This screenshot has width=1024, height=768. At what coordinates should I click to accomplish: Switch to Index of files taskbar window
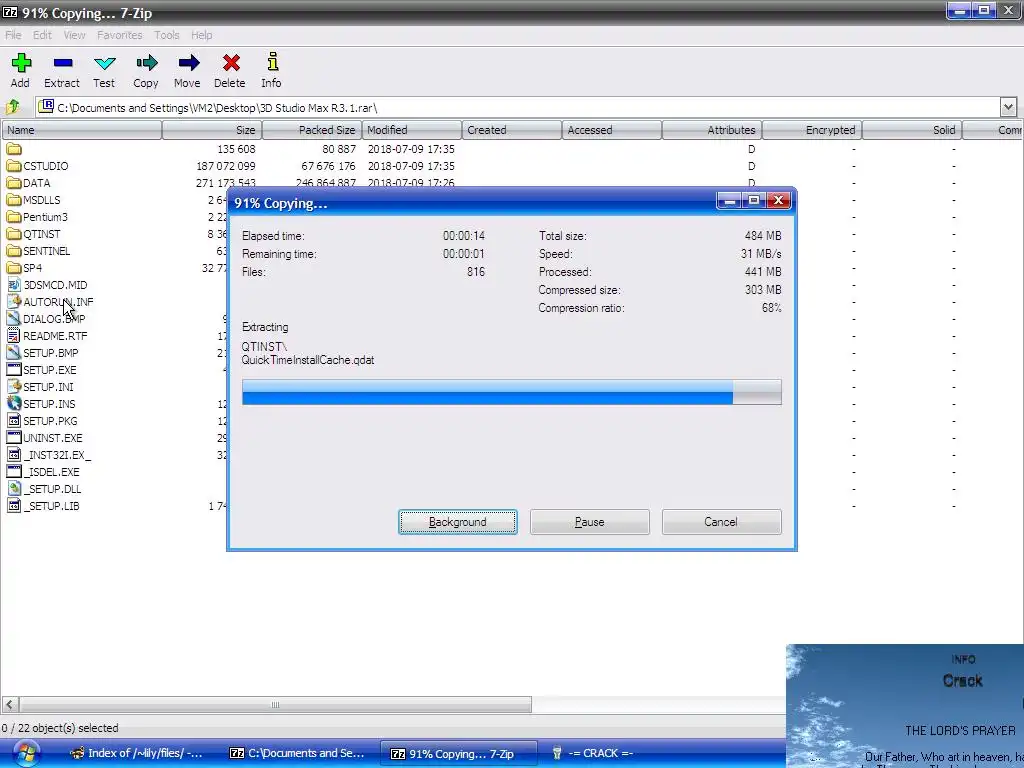136,754
